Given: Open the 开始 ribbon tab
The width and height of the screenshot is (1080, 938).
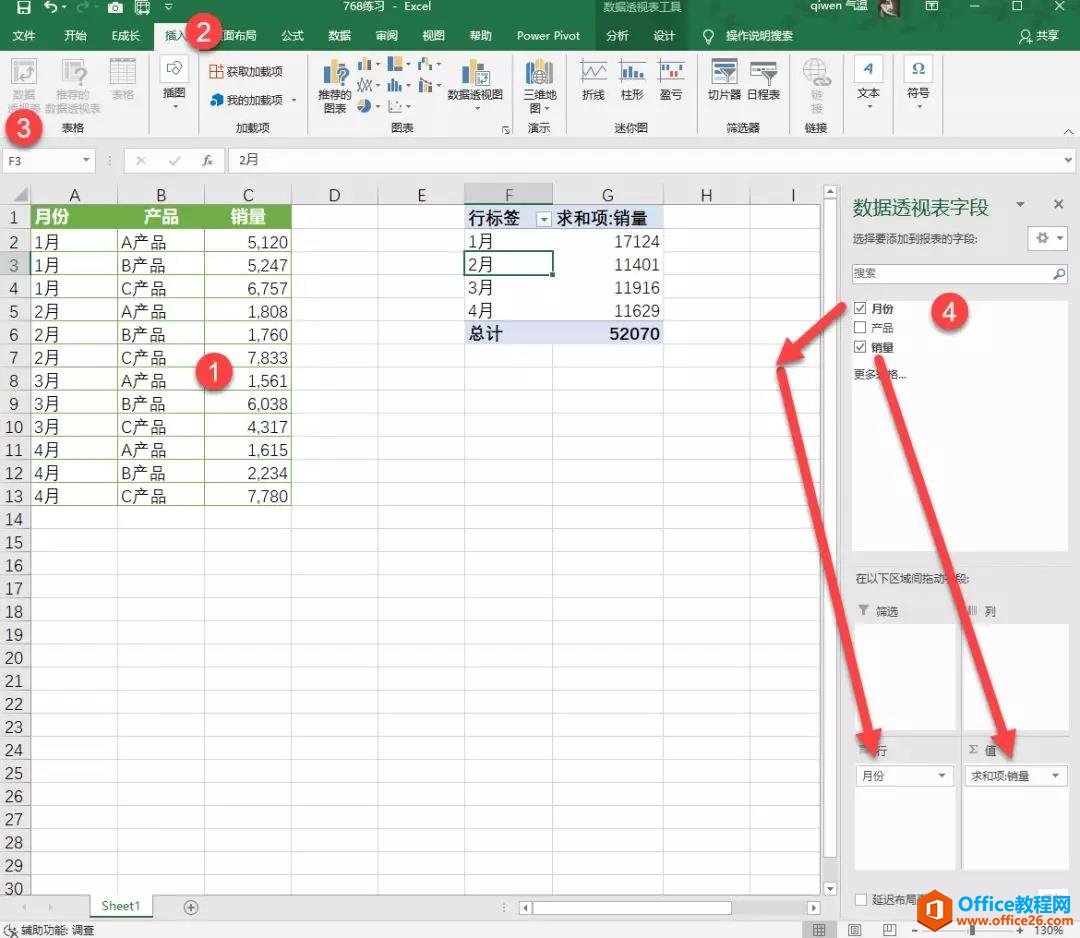Looking at the screenshot, I should coord(74,35).
